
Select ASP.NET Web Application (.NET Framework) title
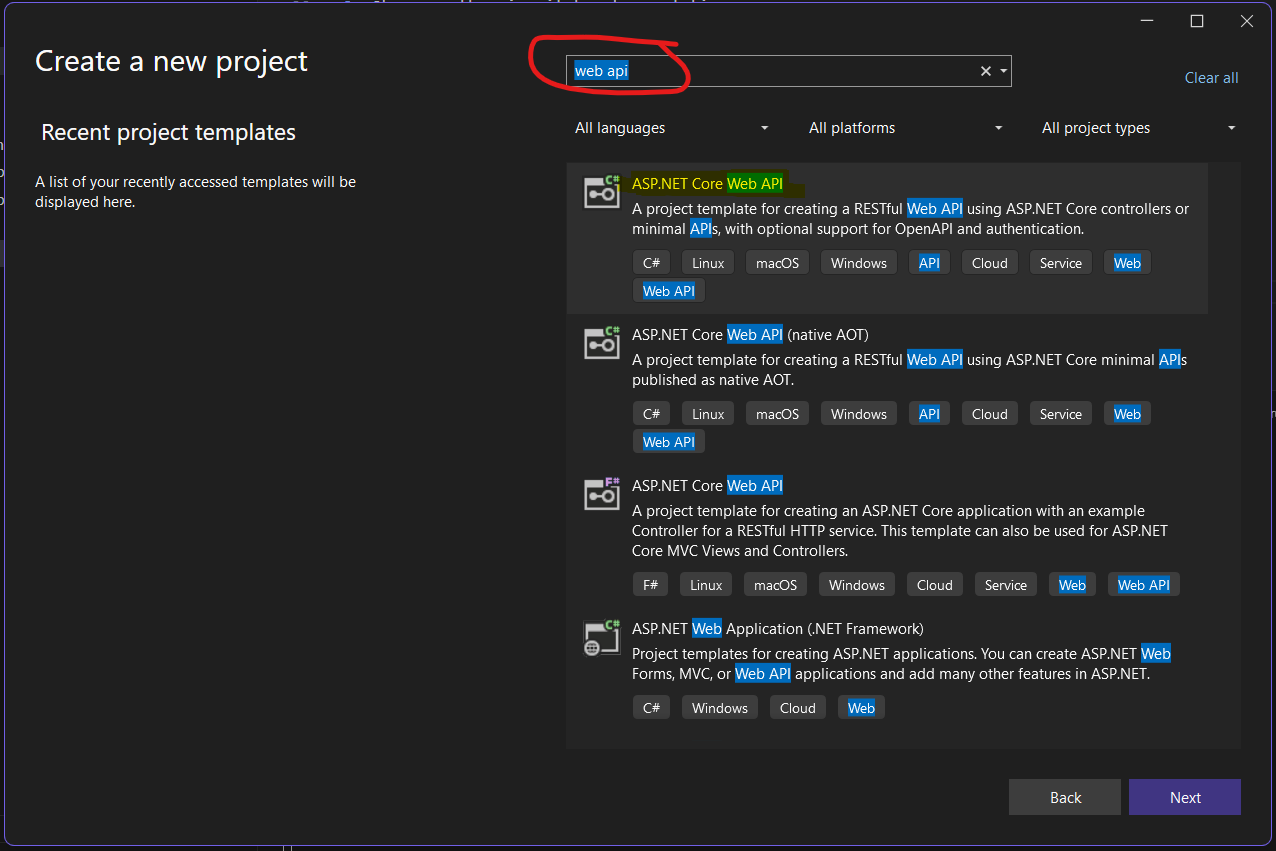click(x=777, y=629)
